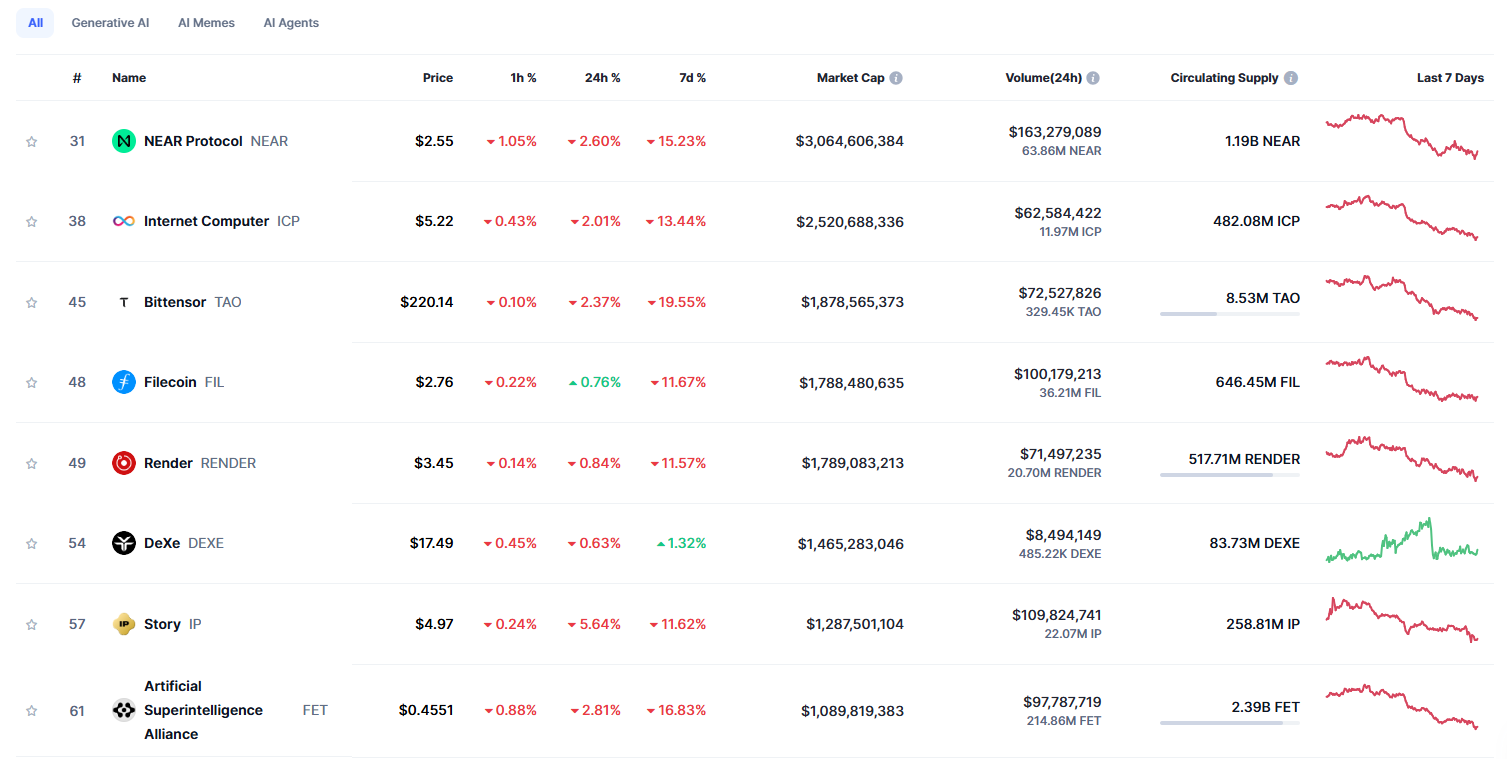Open NEAR Protocol 7-day sparkline chart
1507x759 pixels.
coord(1402,136)
